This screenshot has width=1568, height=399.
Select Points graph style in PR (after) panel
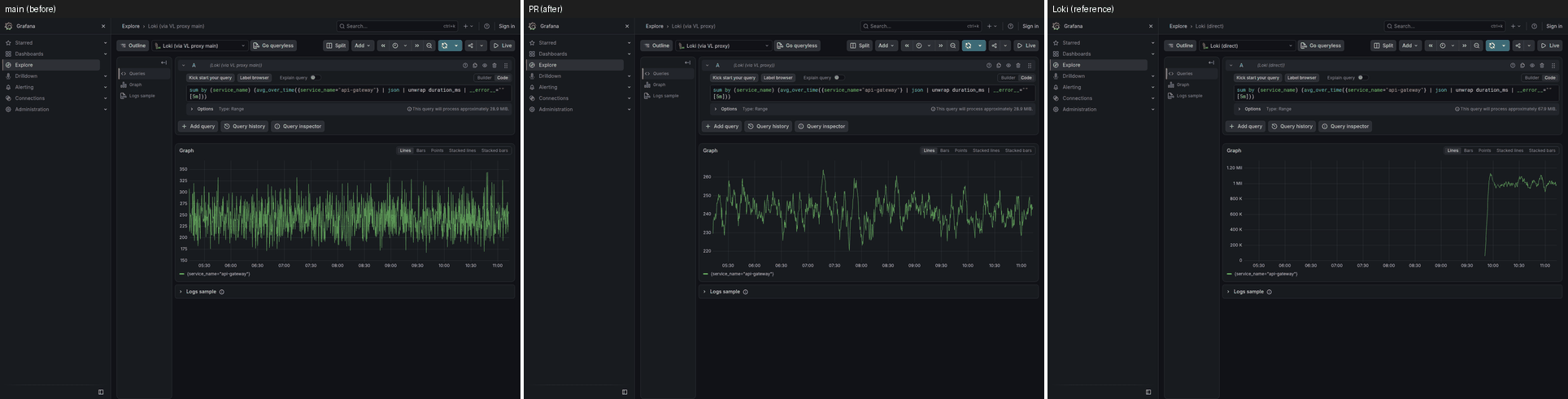961,150
